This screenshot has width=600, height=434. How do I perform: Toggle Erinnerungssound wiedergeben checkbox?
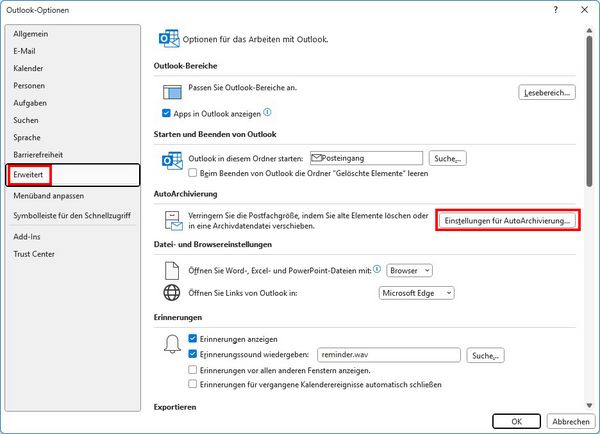[x=192, y=354]
